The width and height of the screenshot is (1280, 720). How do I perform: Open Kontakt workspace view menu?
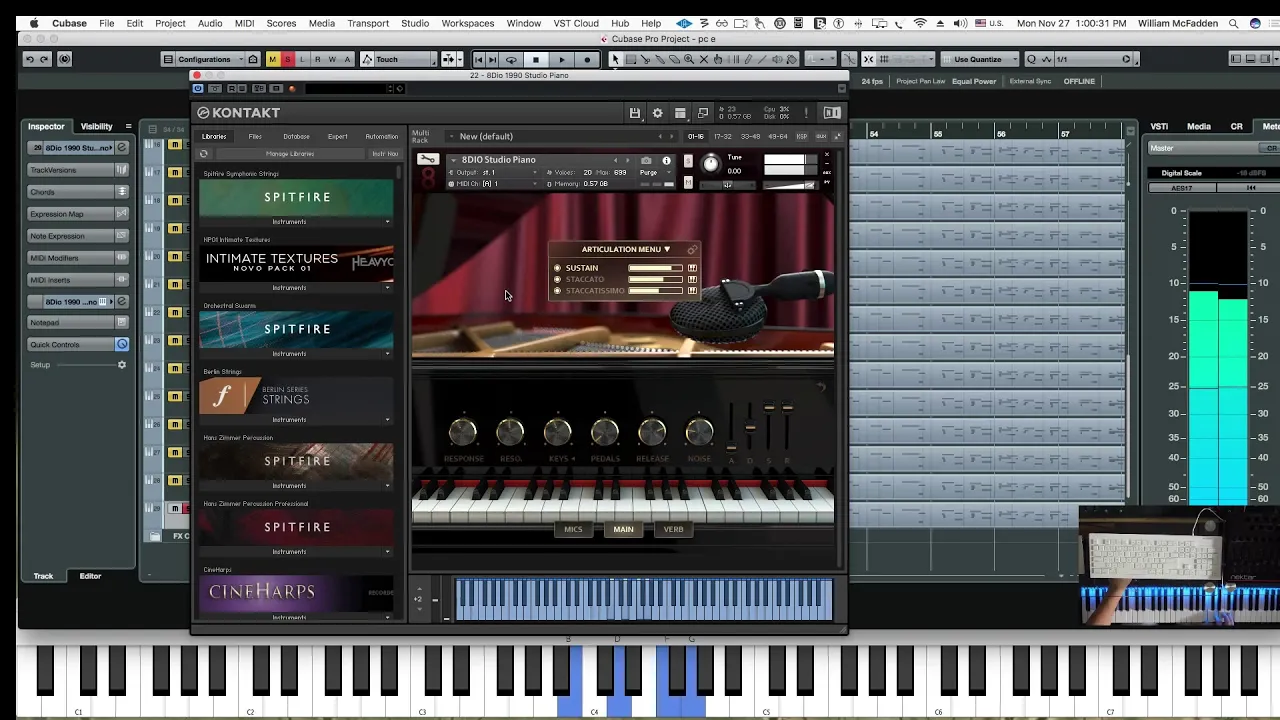(680, 113)
